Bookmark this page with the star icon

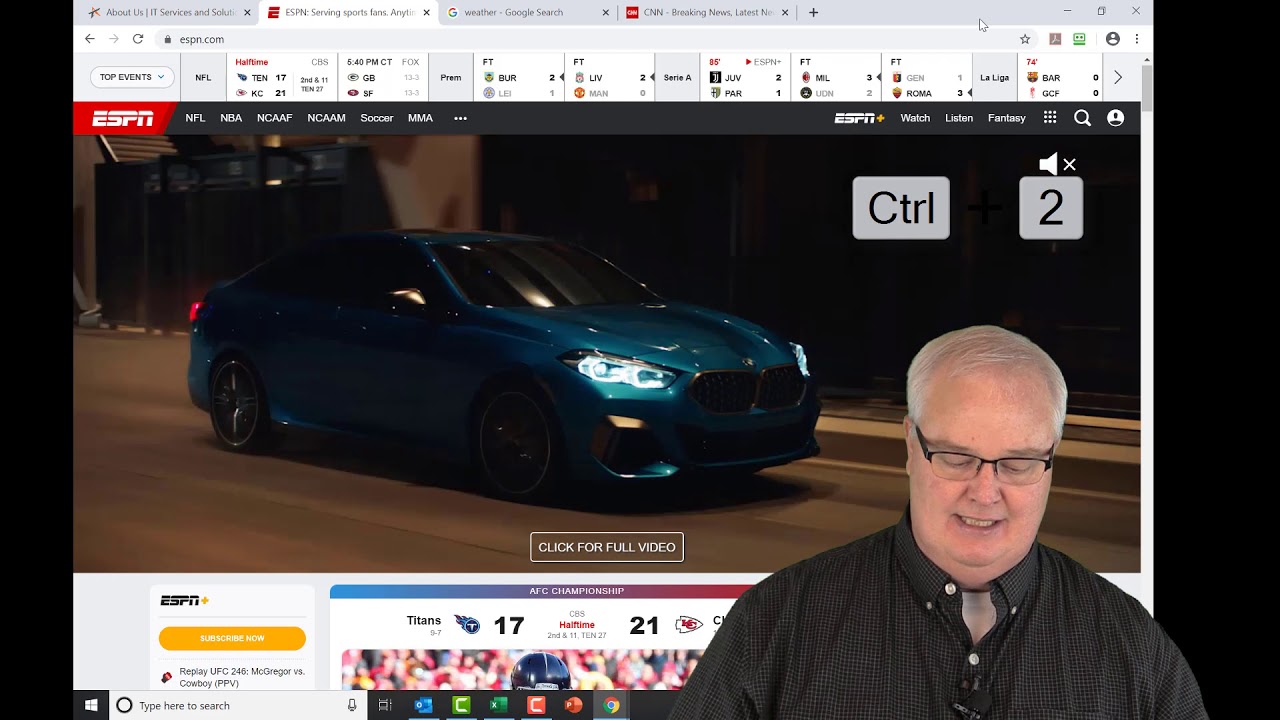(x=1025, y=39)
